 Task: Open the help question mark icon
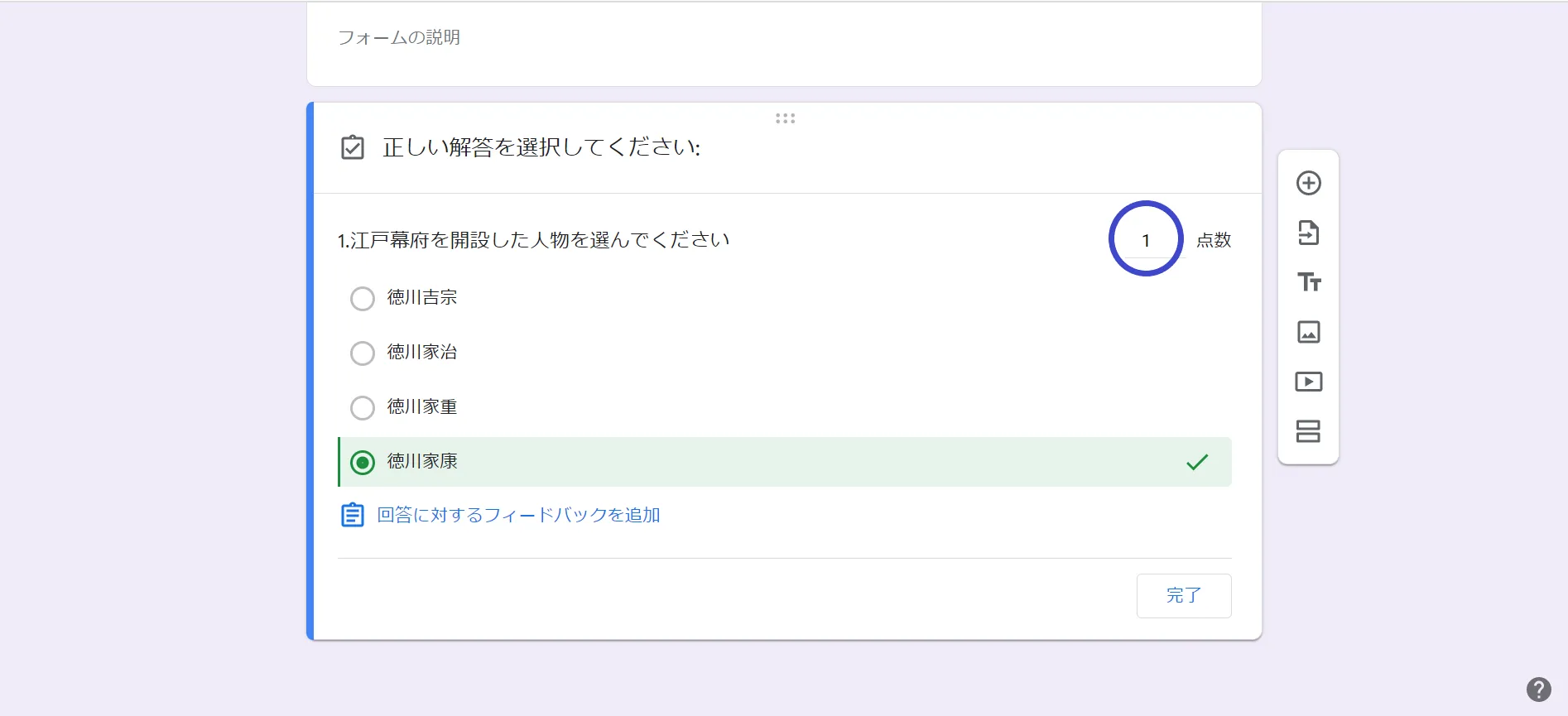pos(1538,690)
